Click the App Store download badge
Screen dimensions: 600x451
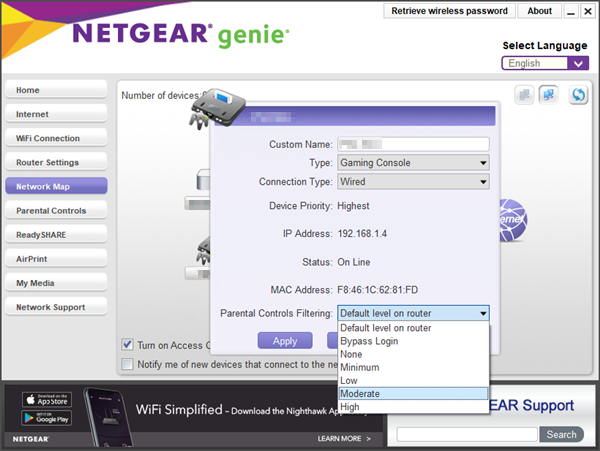click(47, 399)
